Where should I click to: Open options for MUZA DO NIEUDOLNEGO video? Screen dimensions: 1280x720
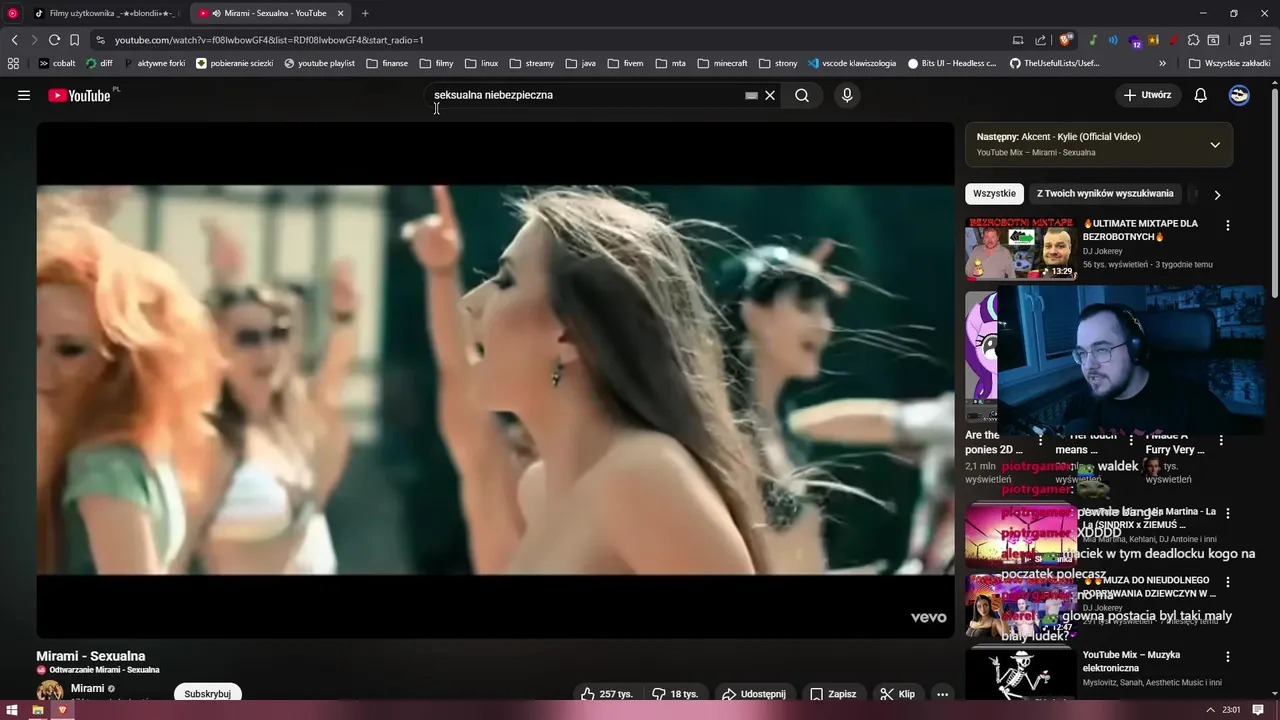(1228, 582)
